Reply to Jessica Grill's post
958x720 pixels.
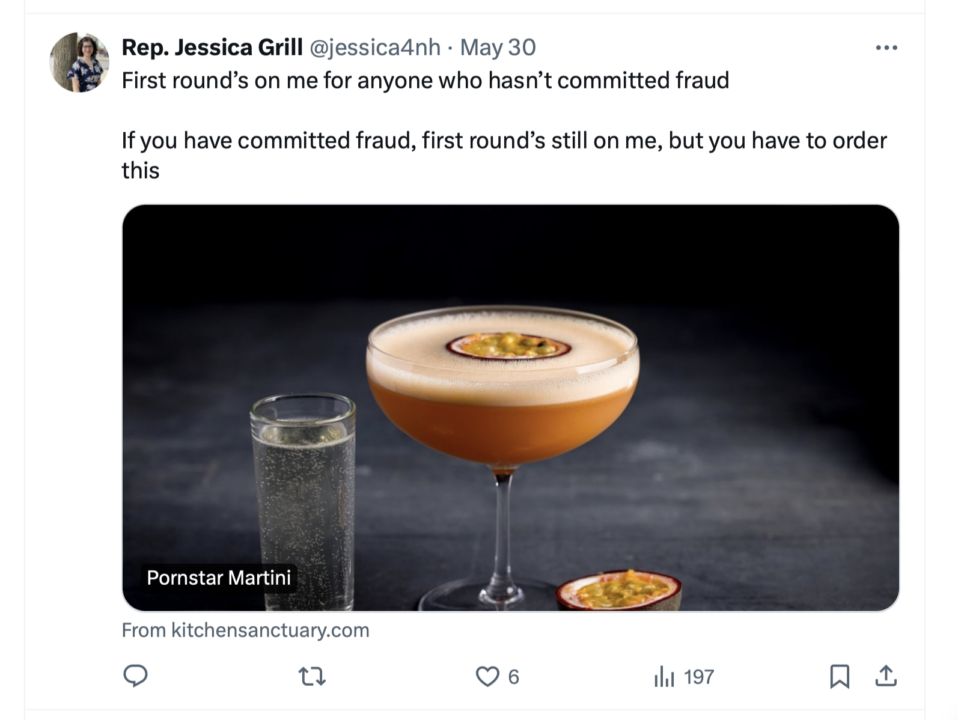click(x=135, y=677)
